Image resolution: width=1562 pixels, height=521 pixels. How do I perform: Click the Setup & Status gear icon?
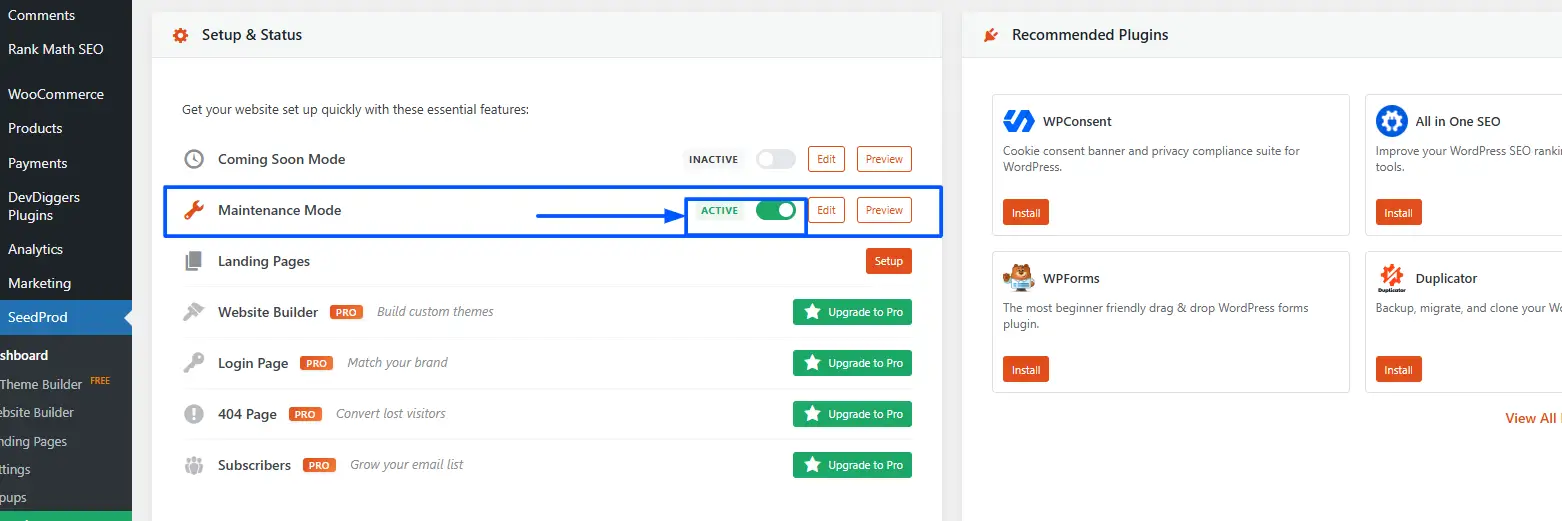[x=180, y=35]
